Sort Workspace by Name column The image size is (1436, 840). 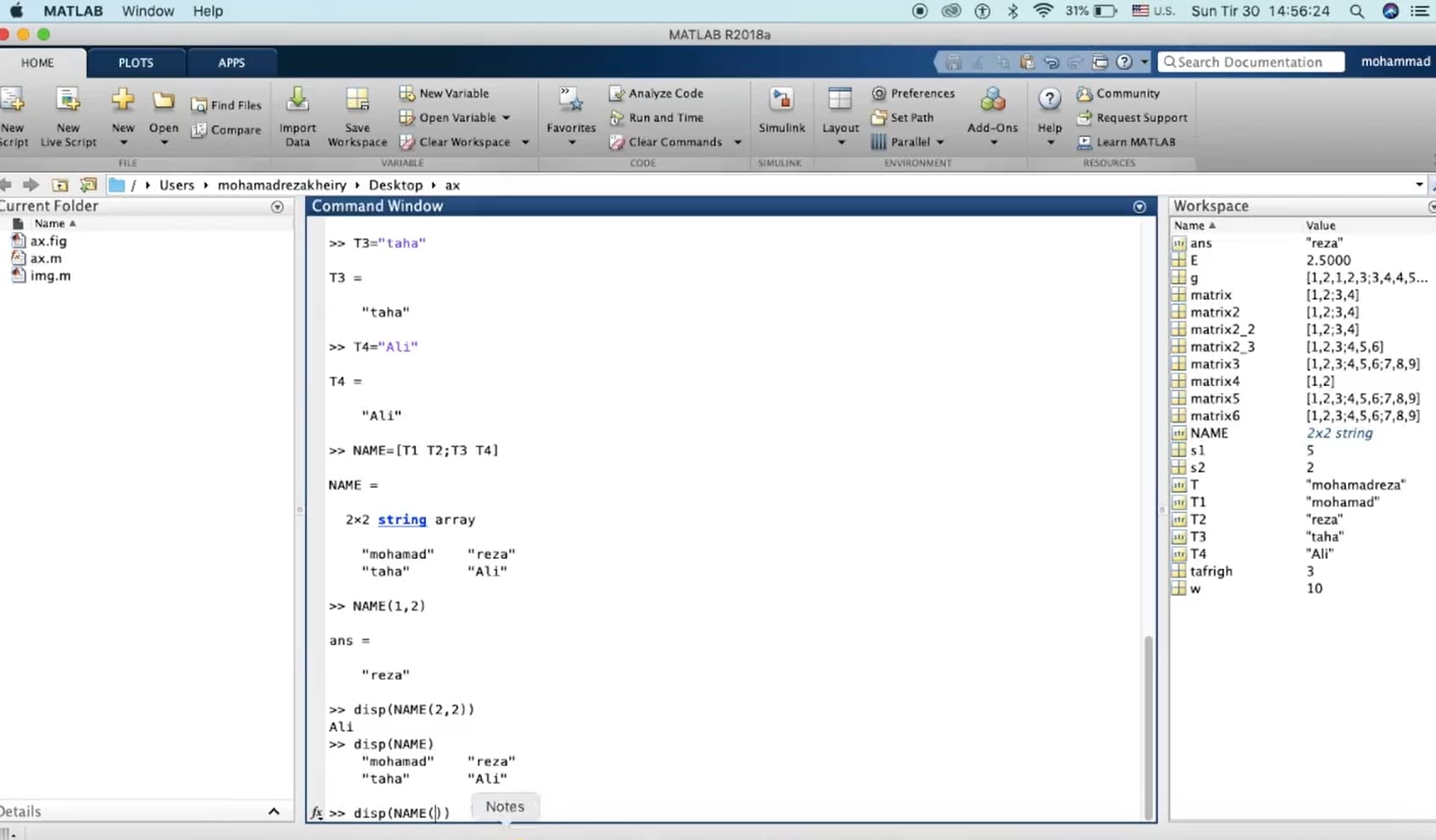(1195, 225)
